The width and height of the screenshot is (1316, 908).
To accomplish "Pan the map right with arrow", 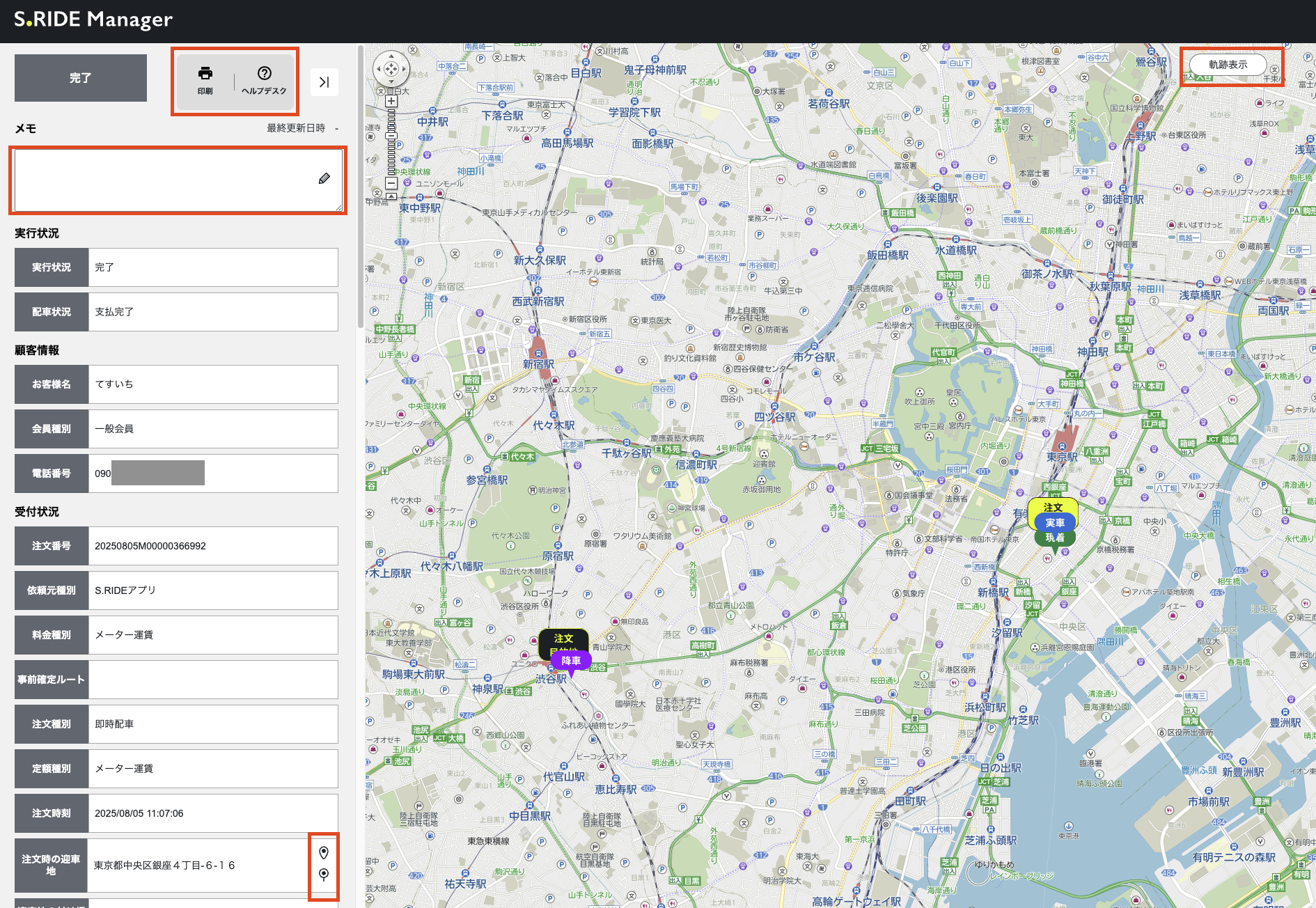I will 404,69.
